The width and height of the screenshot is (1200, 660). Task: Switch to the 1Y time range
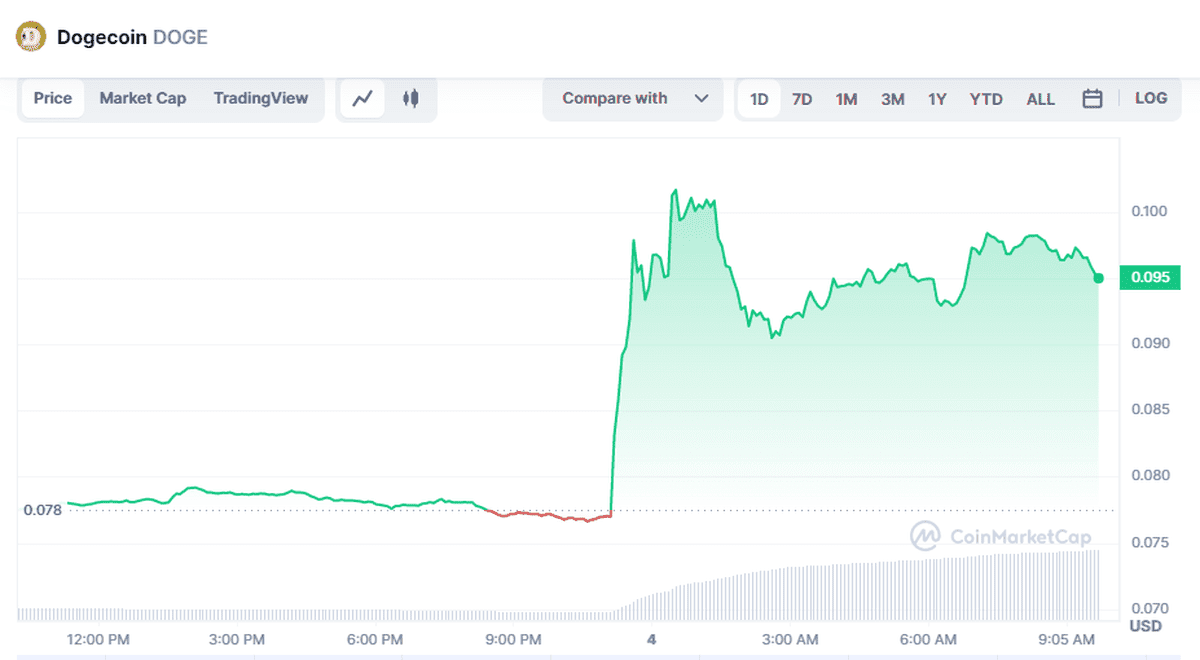coord(940,98)
